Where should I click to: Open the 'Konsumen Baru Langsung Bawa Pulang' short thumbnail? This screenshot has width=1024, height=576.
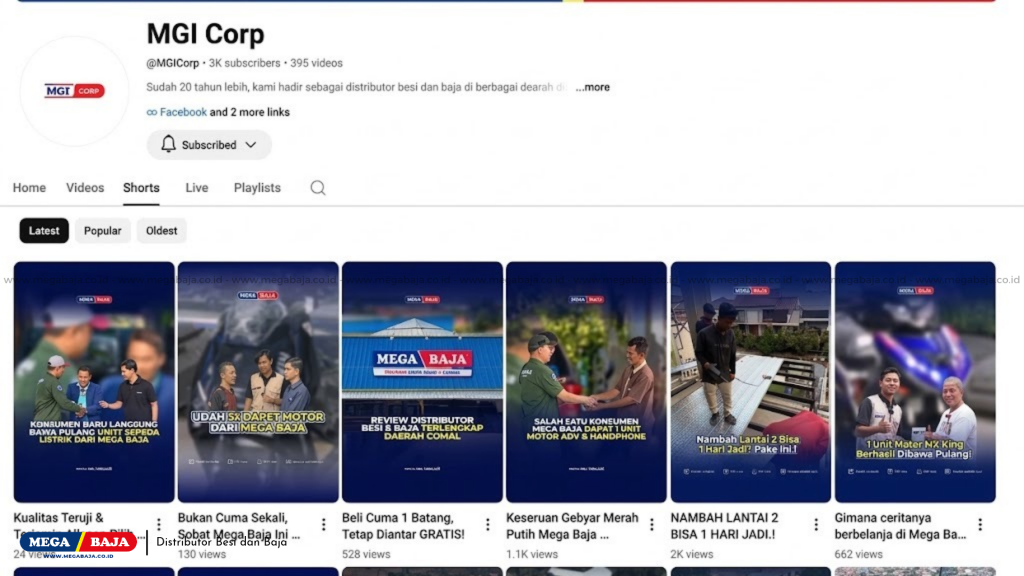click(94, 382)
